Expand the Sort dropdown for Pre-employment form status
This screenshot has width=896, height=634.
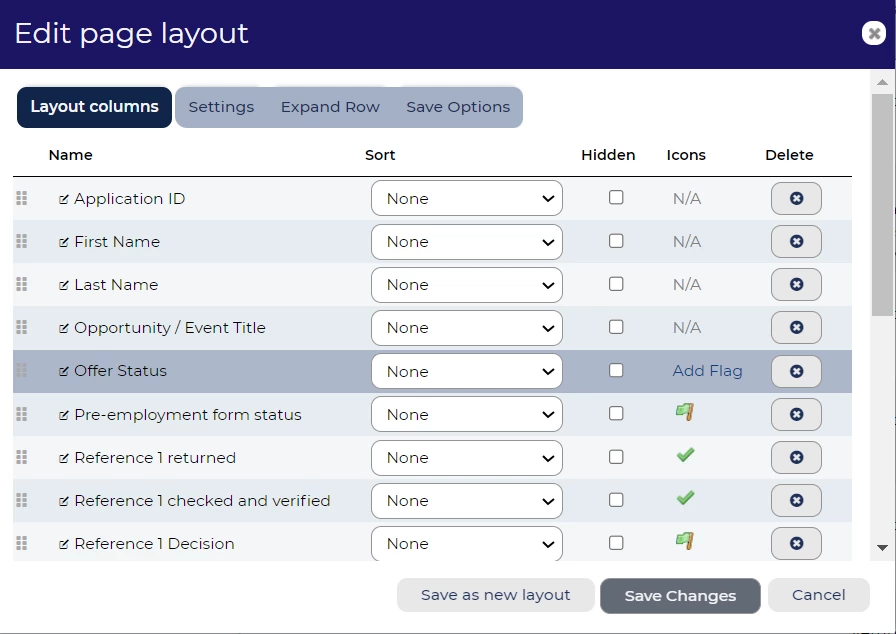tap(466, 415)
